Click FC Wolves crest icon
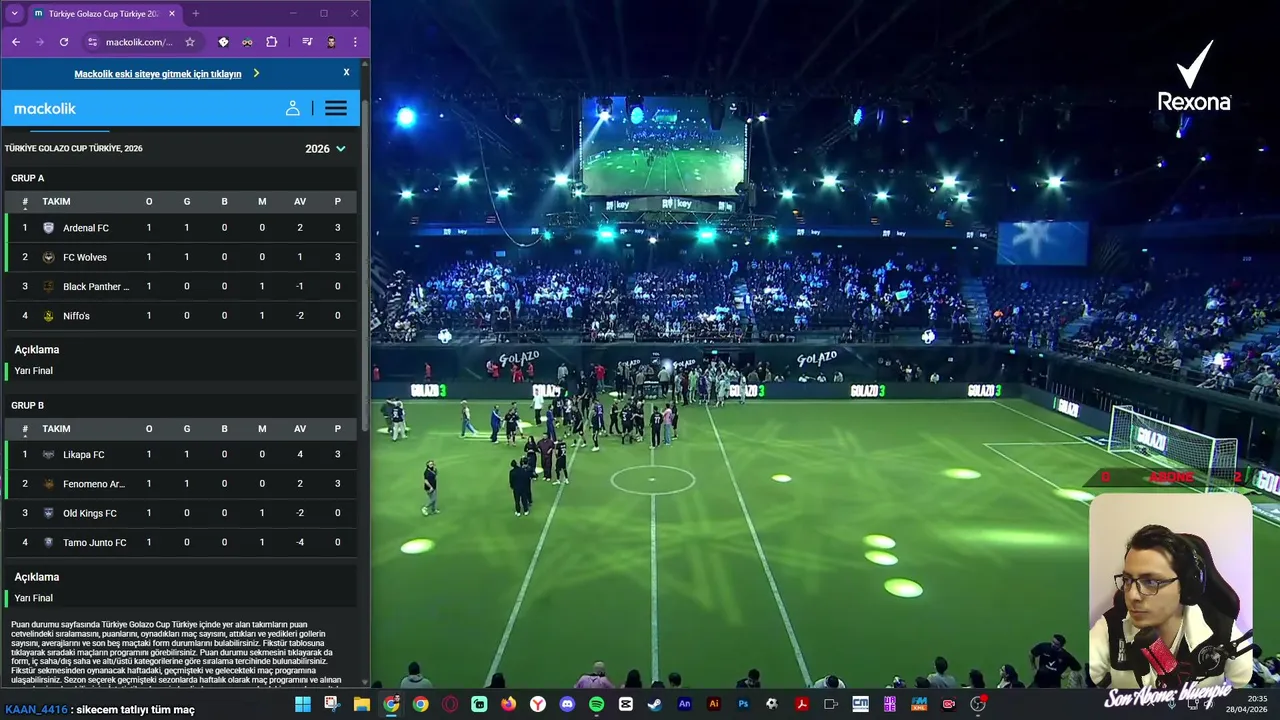The height and width of the screenshot is (720, 1280). coord(48,257)
